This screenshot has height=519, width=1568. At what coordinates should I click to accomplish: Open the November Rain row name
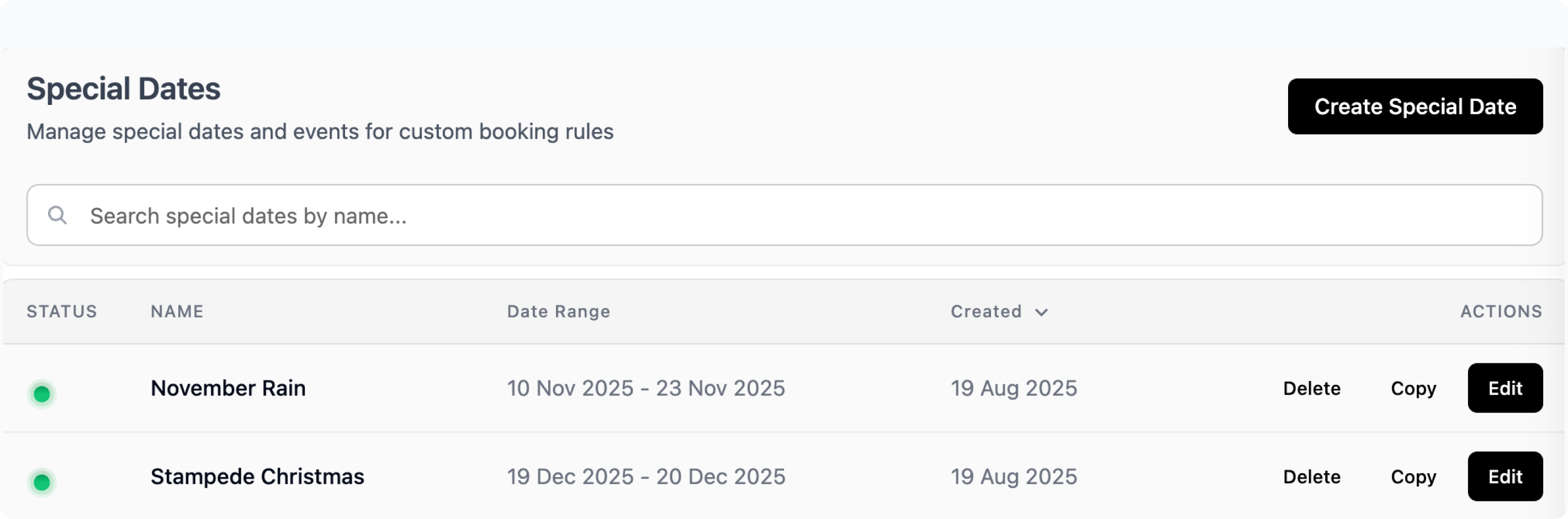pos(228,388)
